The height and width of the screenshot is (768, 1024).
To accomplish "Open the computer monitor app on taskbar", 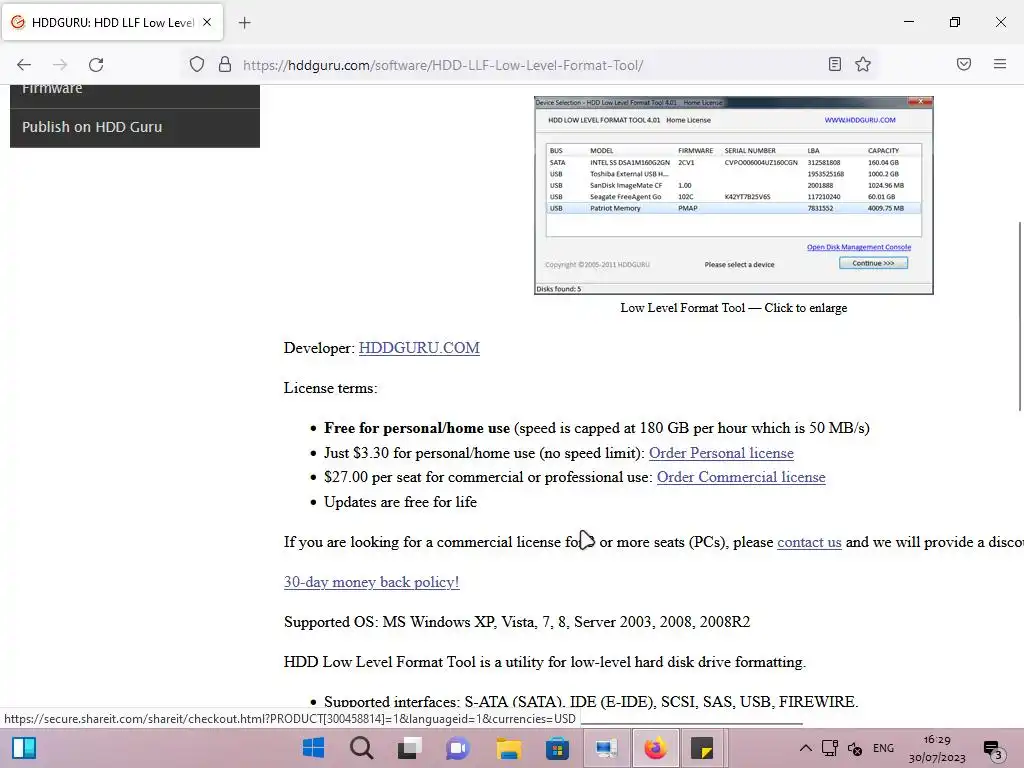I will tap(606, 748).
